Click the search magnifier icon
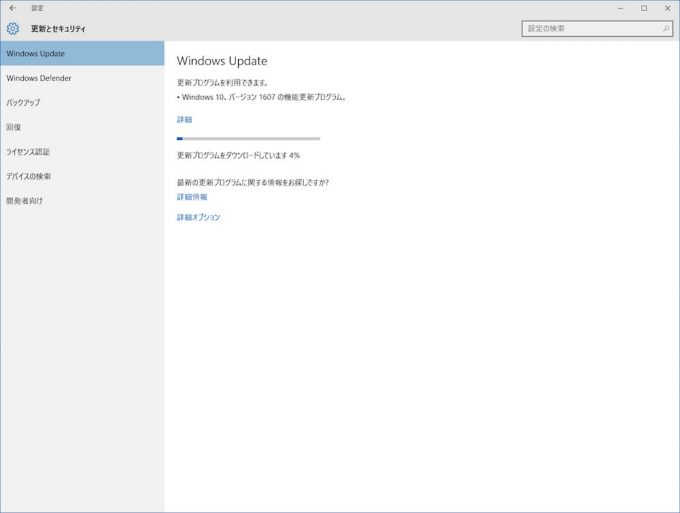The width and height of the screenshot is (680, 513). [666, 29]
